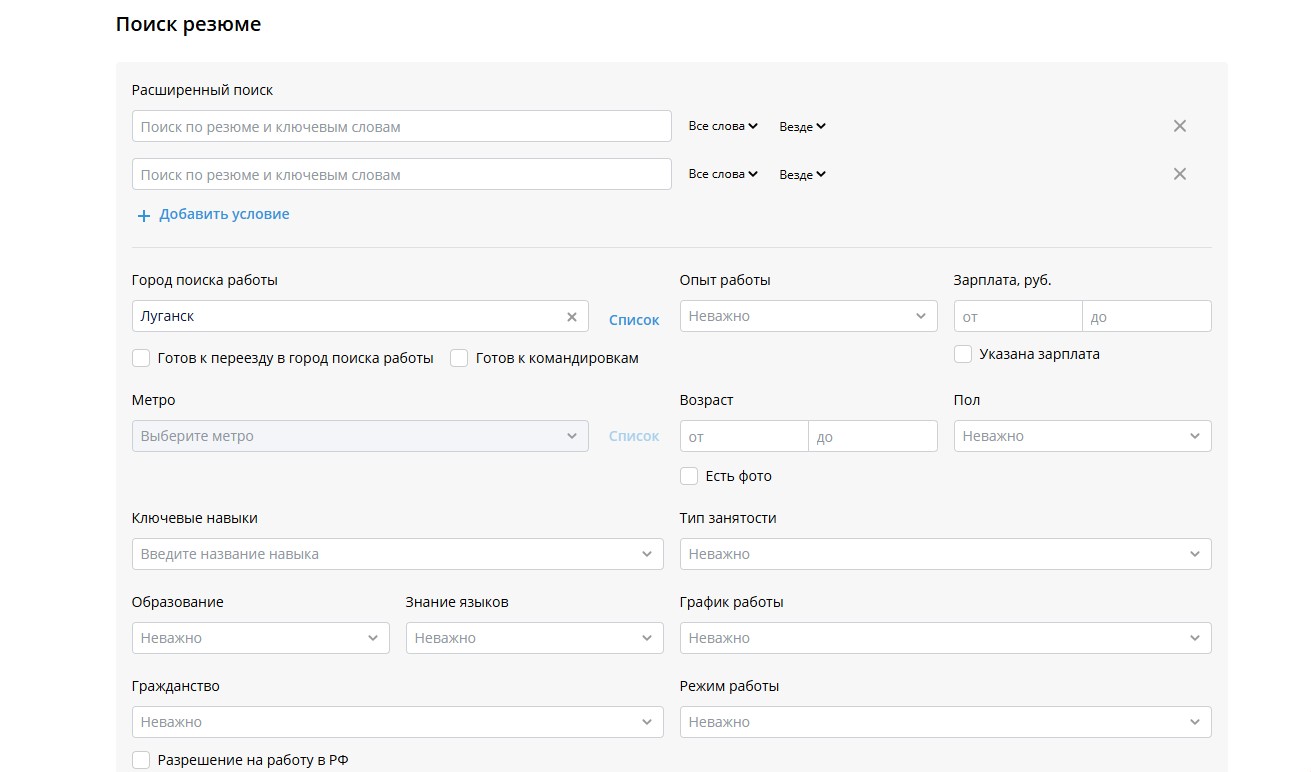Remove the first search condition row
The image size is (1311, 772).
click(1179, 126)
